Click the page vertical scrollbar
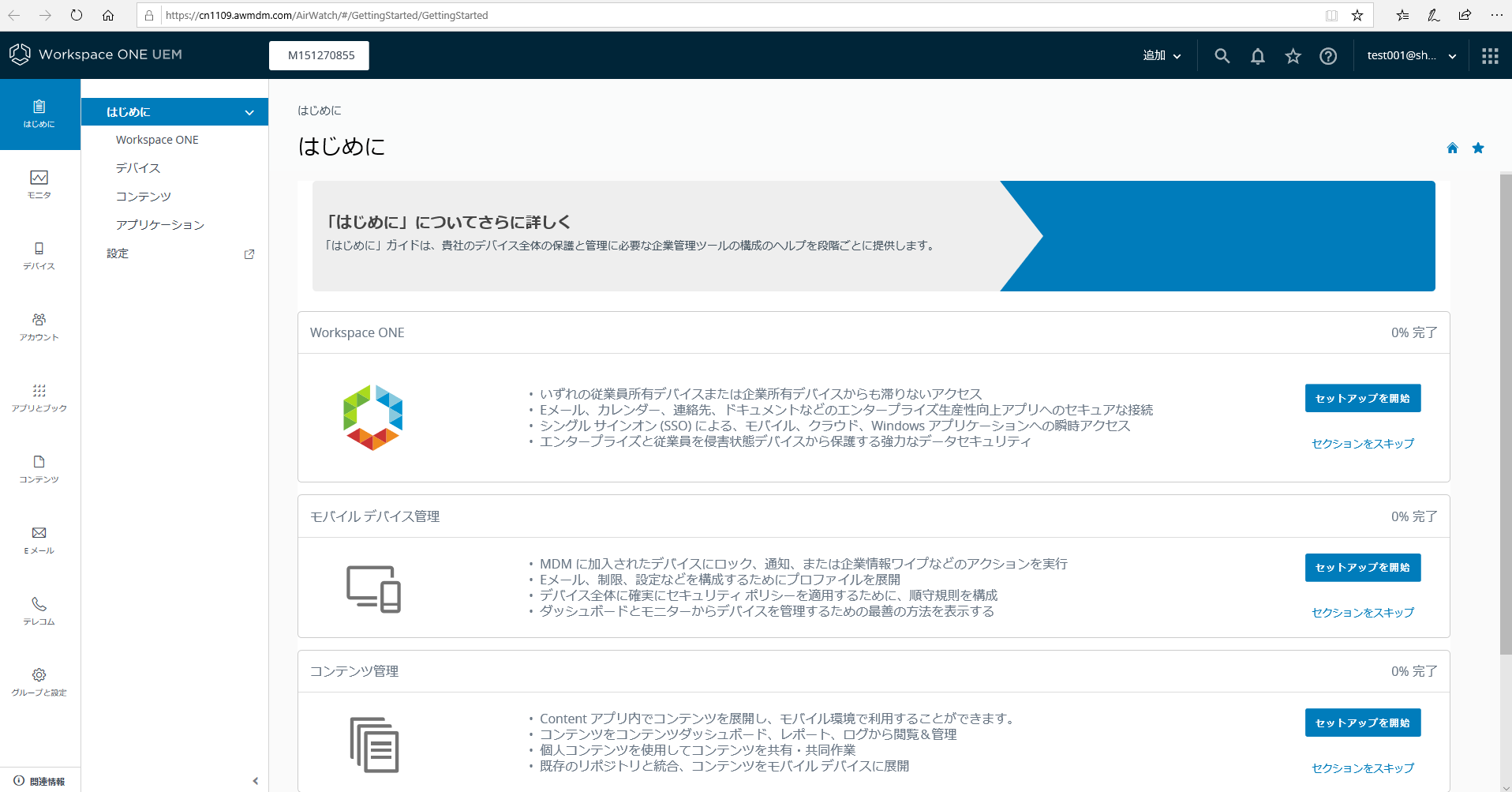The image size is (1512, 792). [x=1506, y=414]
